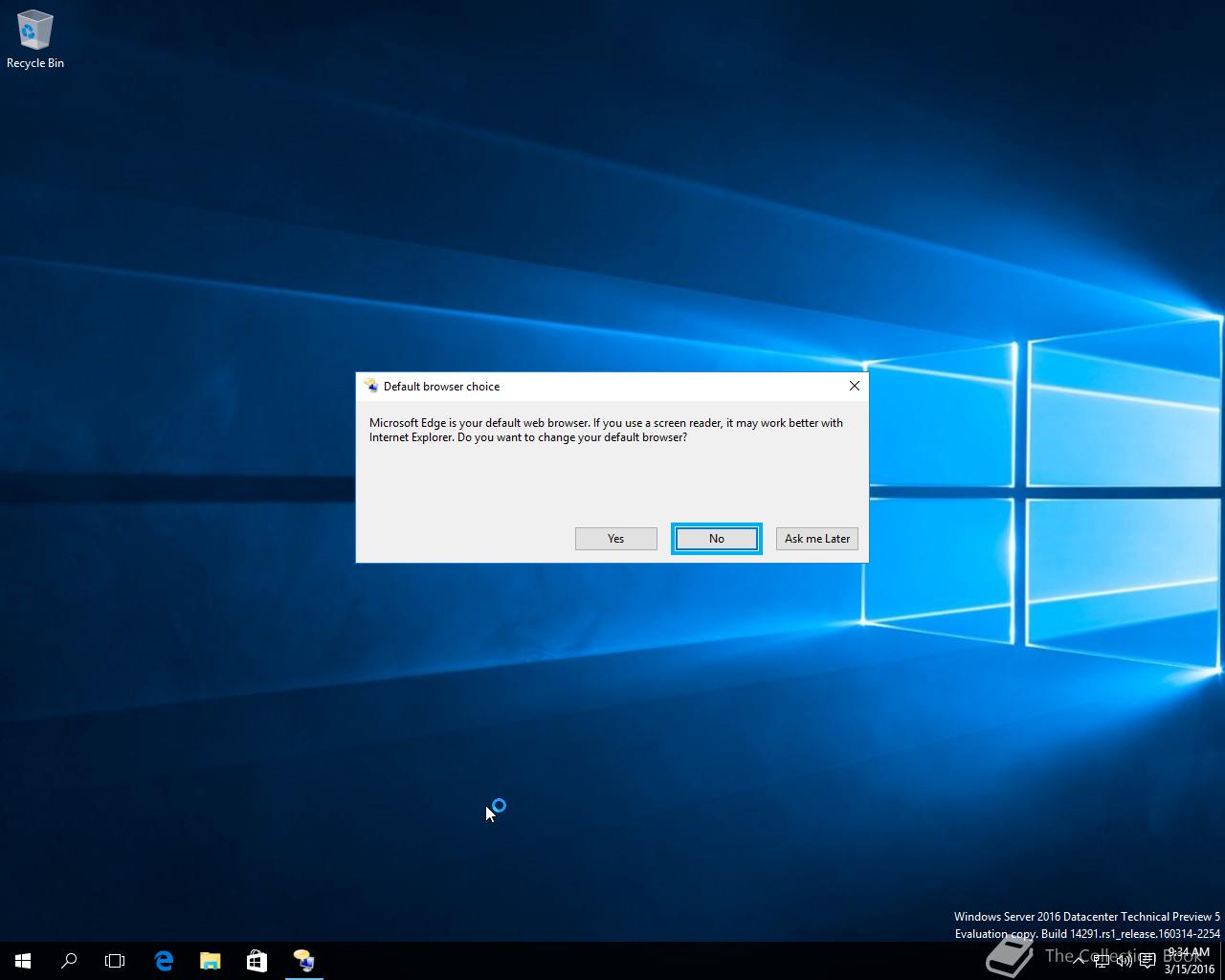The image size is (1225, 980).
Task: Open taskbar search magnifier
Action: coord(69,961)
